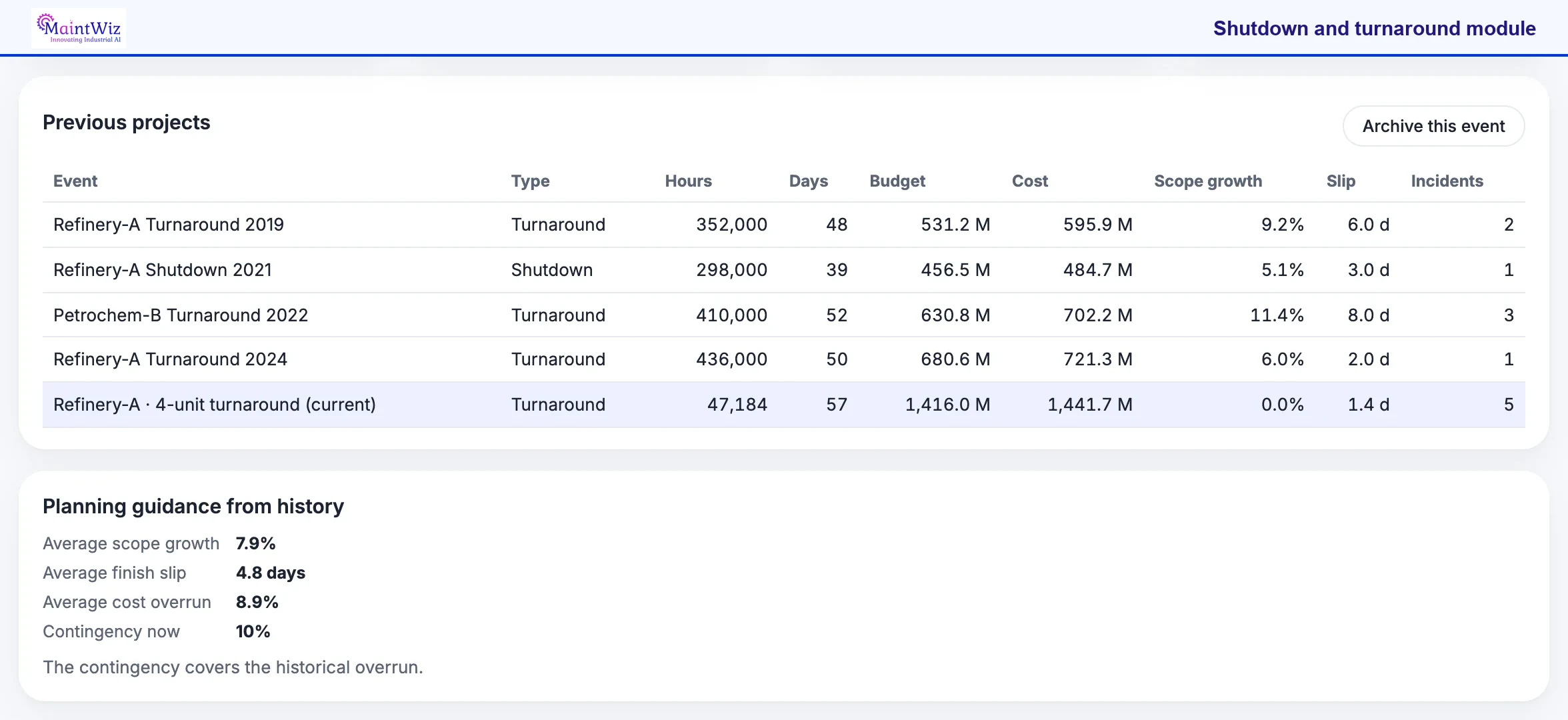
Task: Click the Cost column header
Action: pyautogui.click(x=1030, y=181)
